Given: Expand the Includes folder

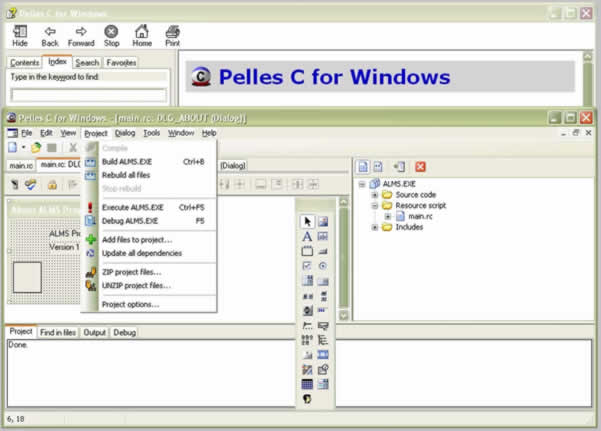Looking at the screenshot, I should click(375, 227).
